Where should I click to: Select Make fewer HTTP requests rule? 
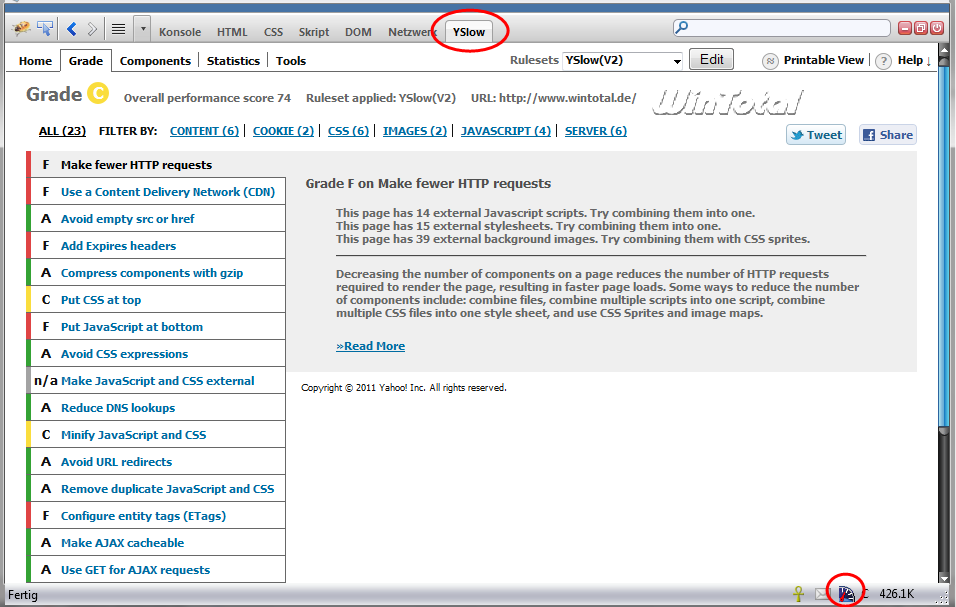[157, 165]
